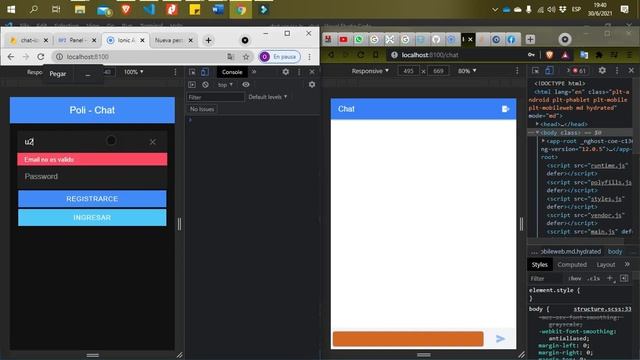
Task: Bookmark the page with Chrome's star icon
Action: click(246, 57)
